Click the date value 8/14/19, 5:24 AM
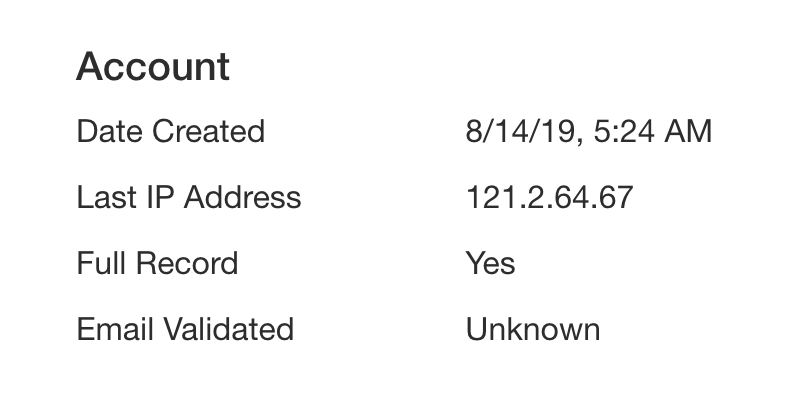The width and height of the screenshot is (808, 400). coord(588,131)
